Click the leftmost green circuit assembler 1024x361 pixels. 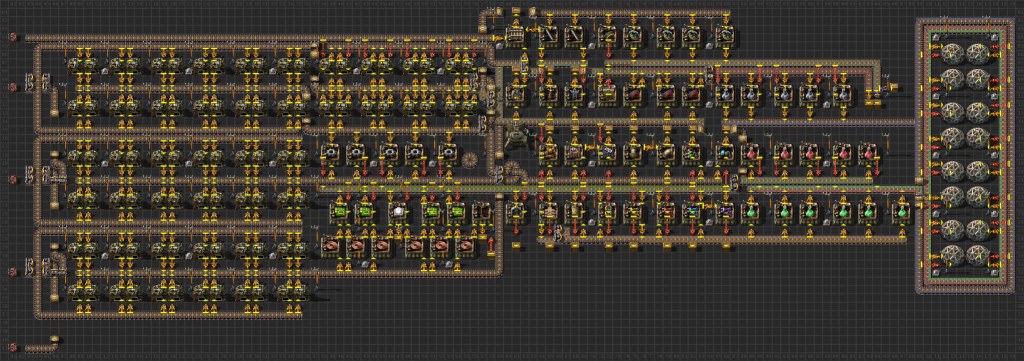(x=340, y=212)
